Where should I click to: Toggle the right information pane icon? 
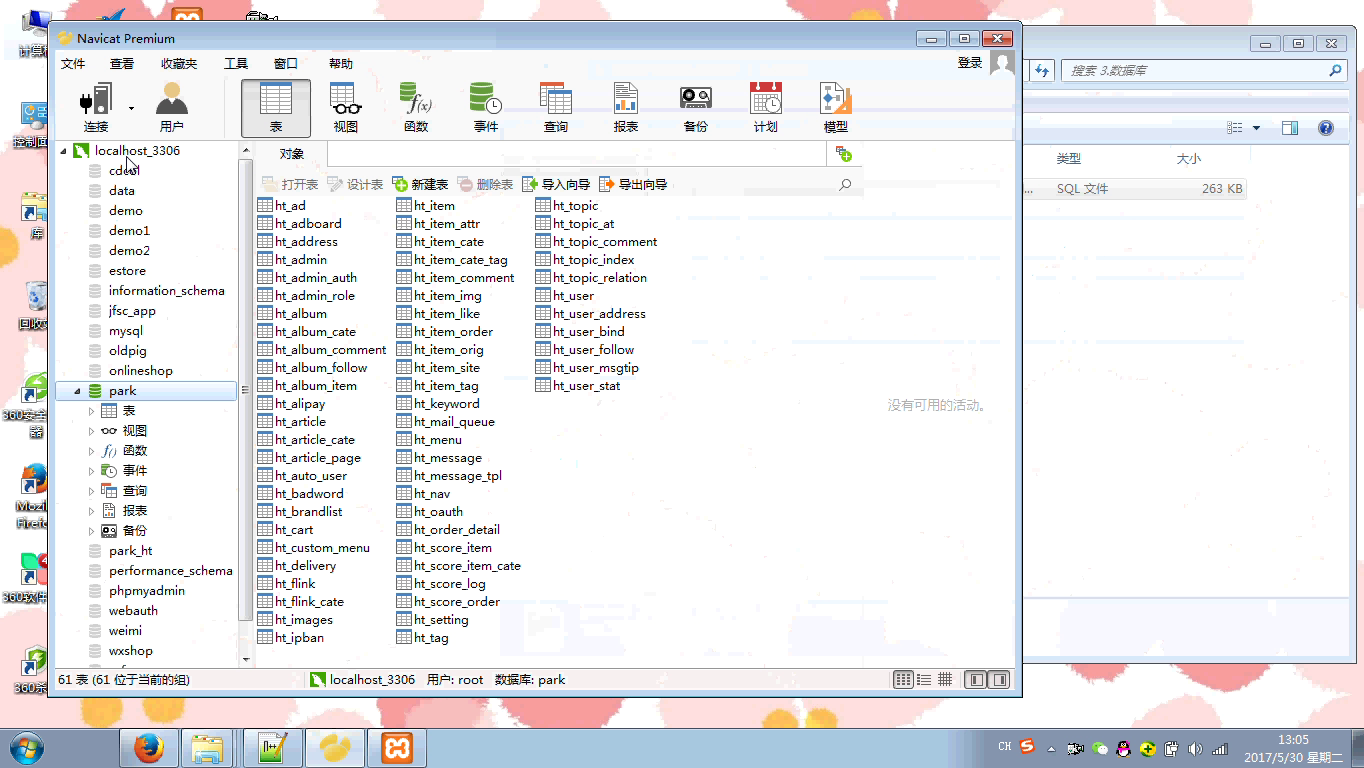coord(998,679)
